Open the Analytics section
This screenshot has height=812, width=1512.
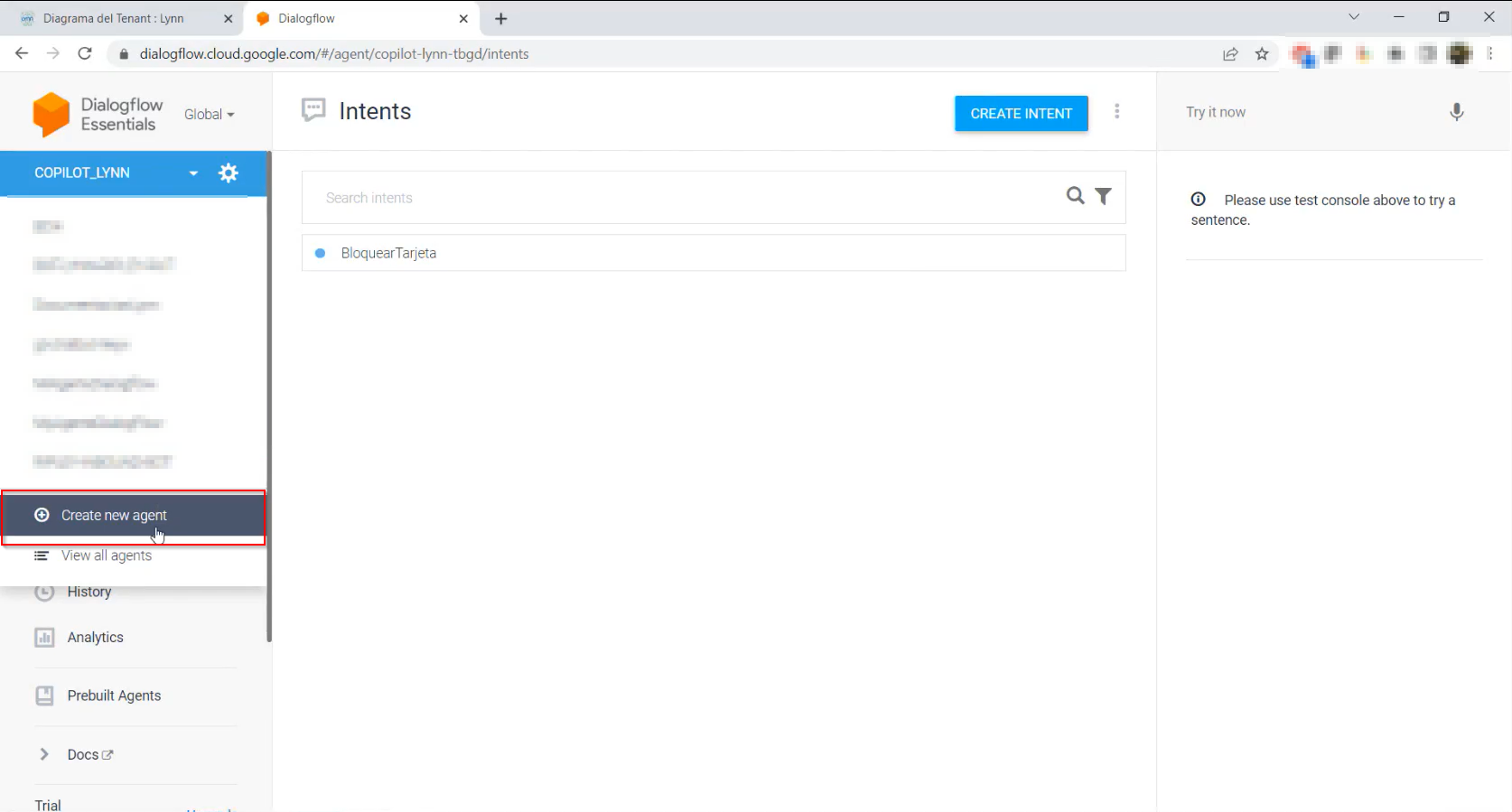click(x=95, y=638)
